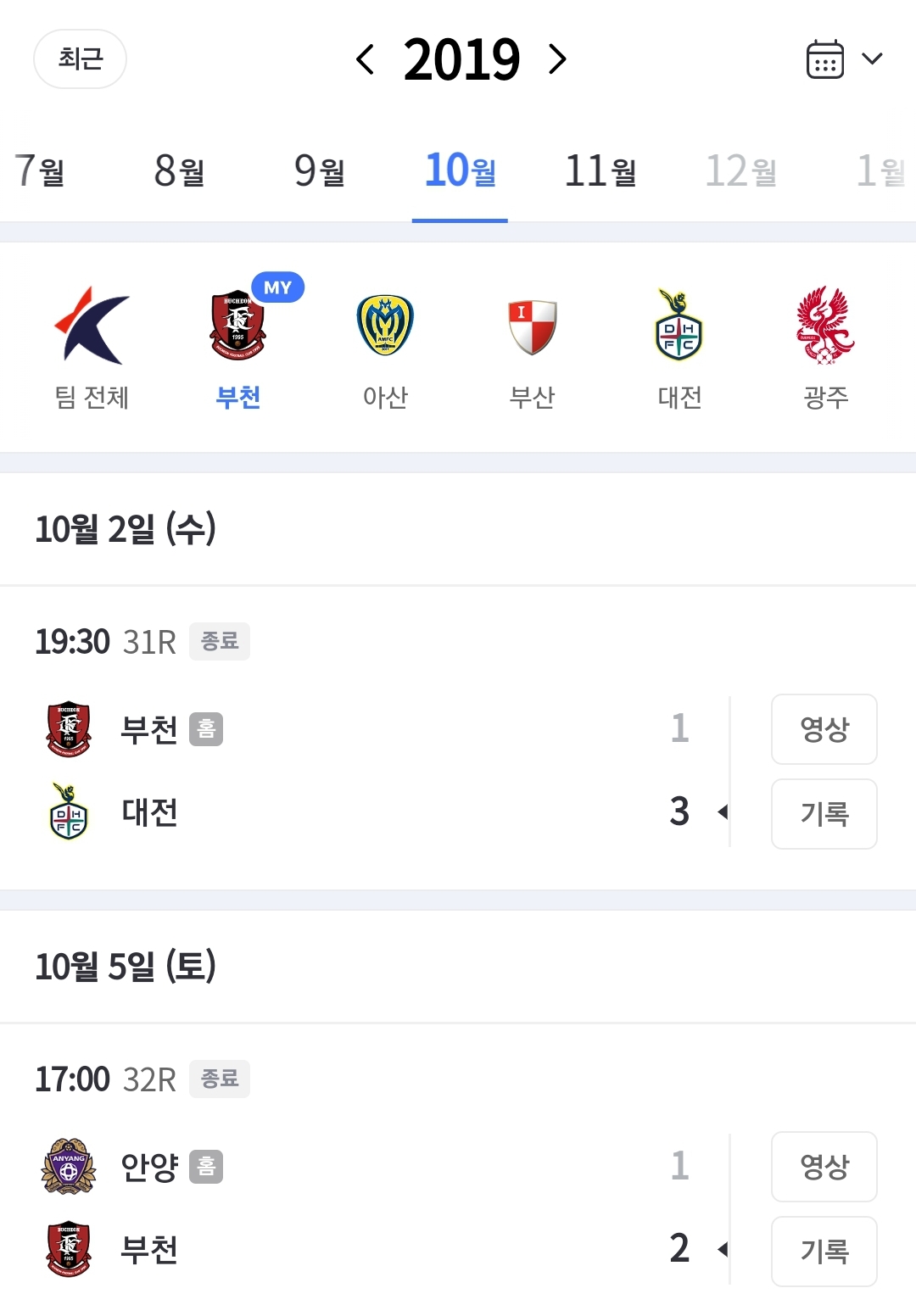The width and height of the screenshot is (916, 1316).
Task: Open the Daejeon team row in 31R
Action: (x=149, y=812)
